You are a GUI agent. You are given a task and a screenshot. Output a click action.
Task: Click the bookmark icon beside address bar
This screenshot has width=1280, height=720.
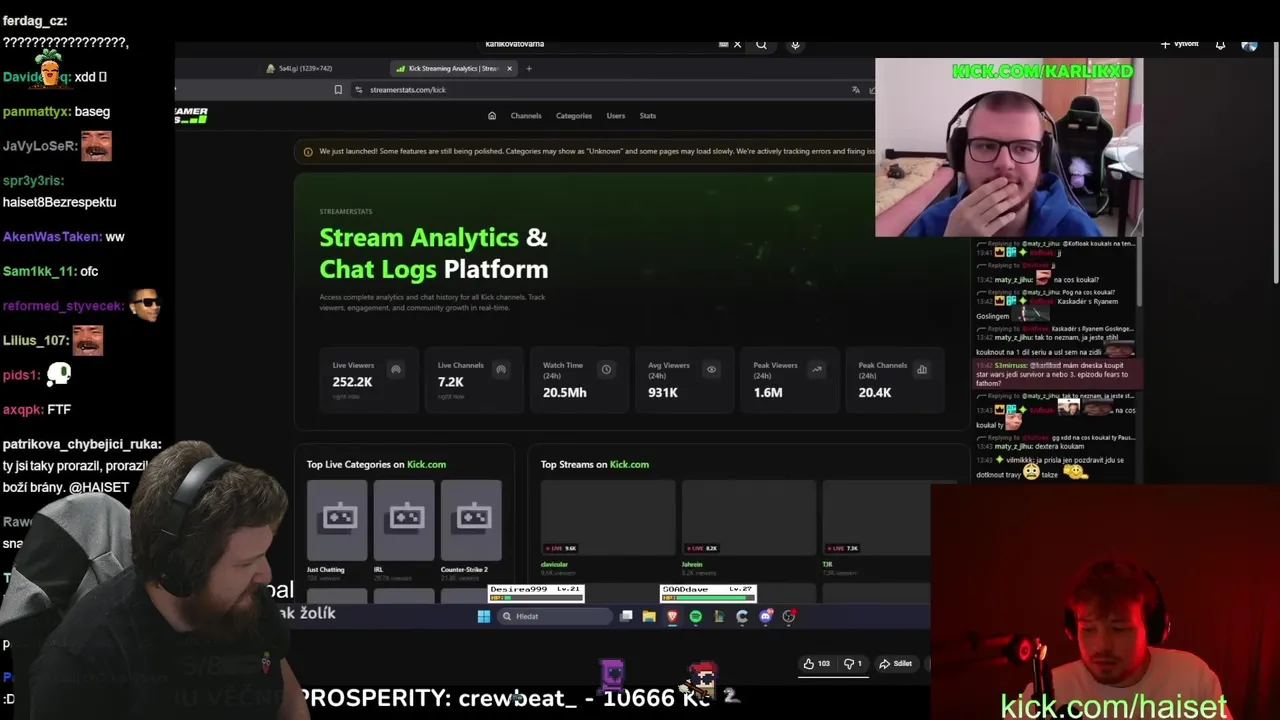click(338, 90)
